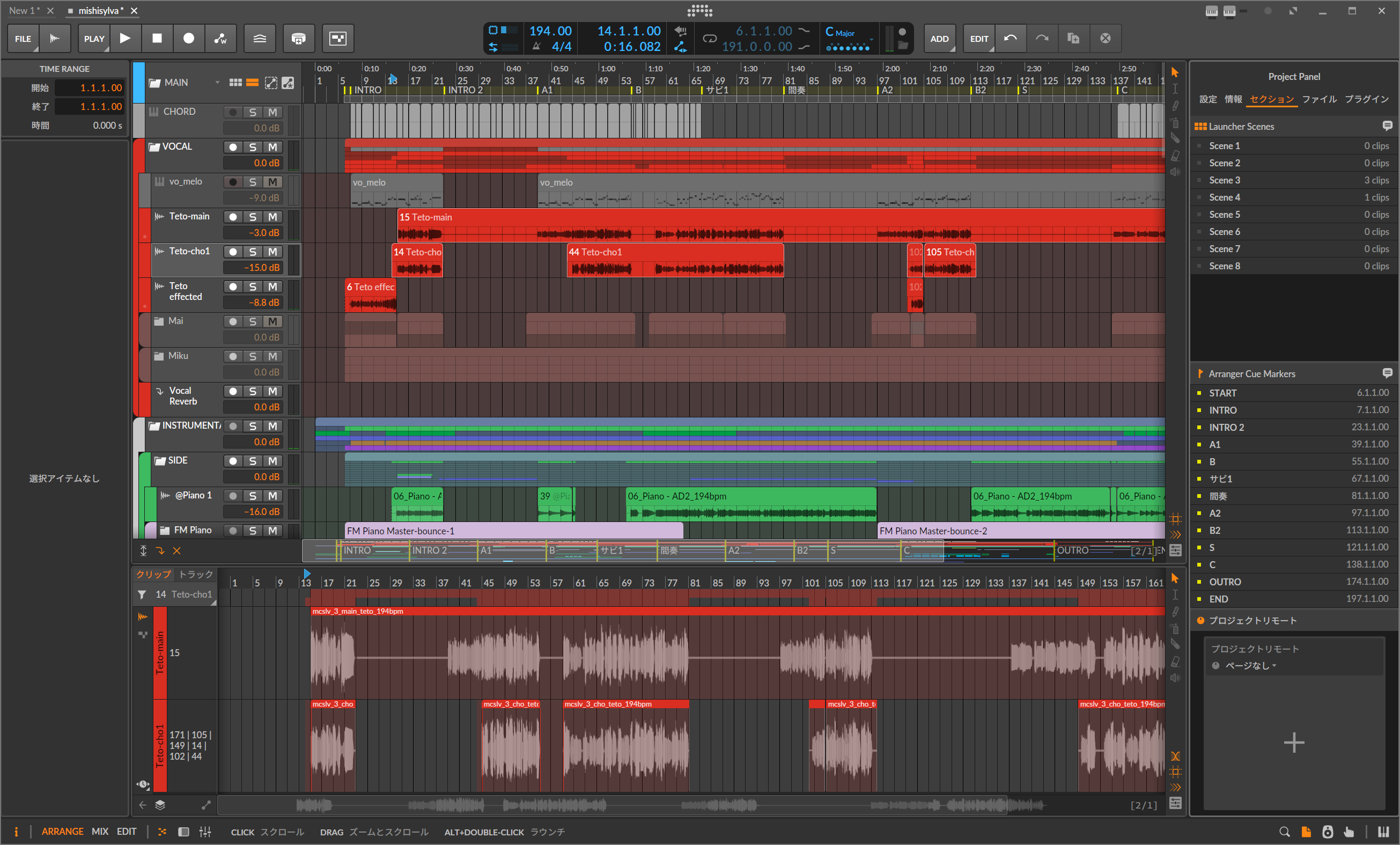Click the metronome icon beside time signature
This screenshot has height=845, width=1400.
click(x=536, y=47)
